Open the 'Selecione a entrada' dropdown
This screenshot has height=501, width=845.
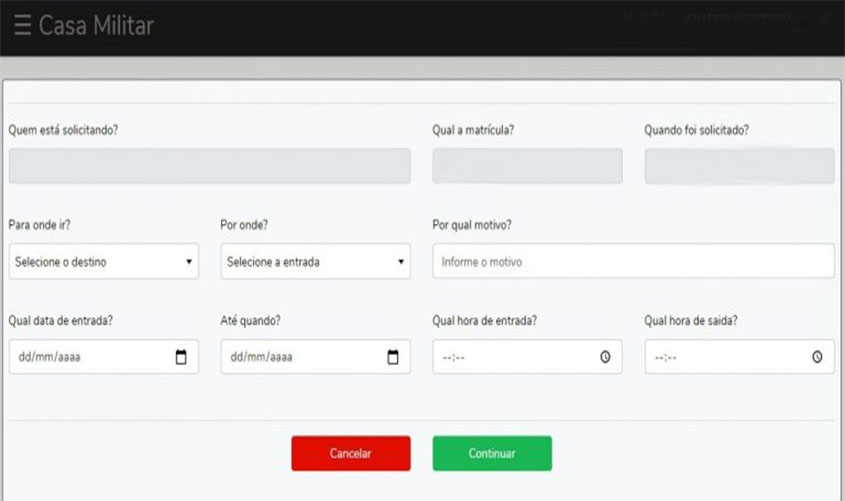click(316, 262)
